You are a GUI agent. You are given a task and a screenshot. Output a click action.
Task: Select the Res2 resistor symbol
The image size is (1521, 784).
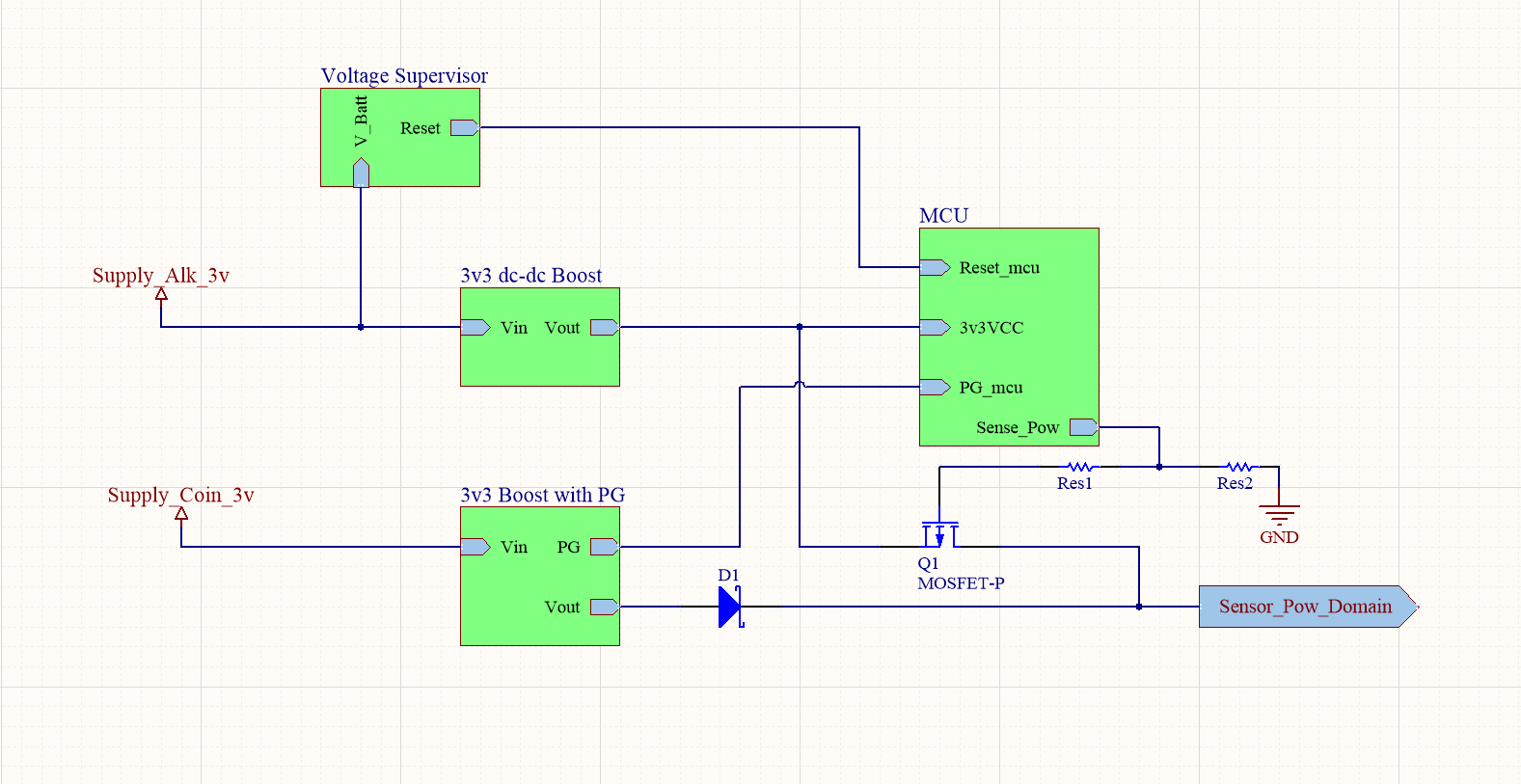[x=1239, y=467]
